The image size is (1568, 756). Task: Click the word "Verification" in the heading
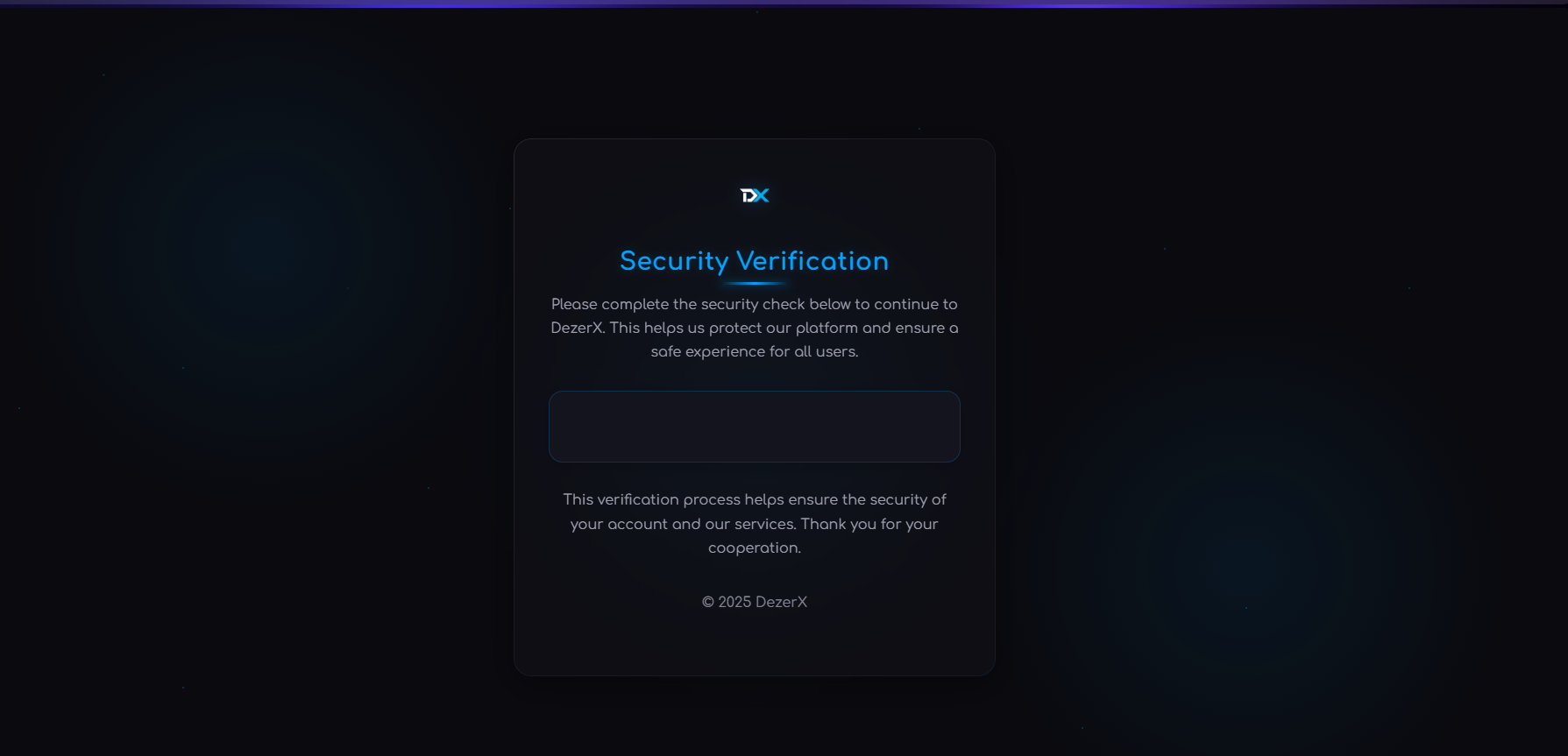[812, 261]
